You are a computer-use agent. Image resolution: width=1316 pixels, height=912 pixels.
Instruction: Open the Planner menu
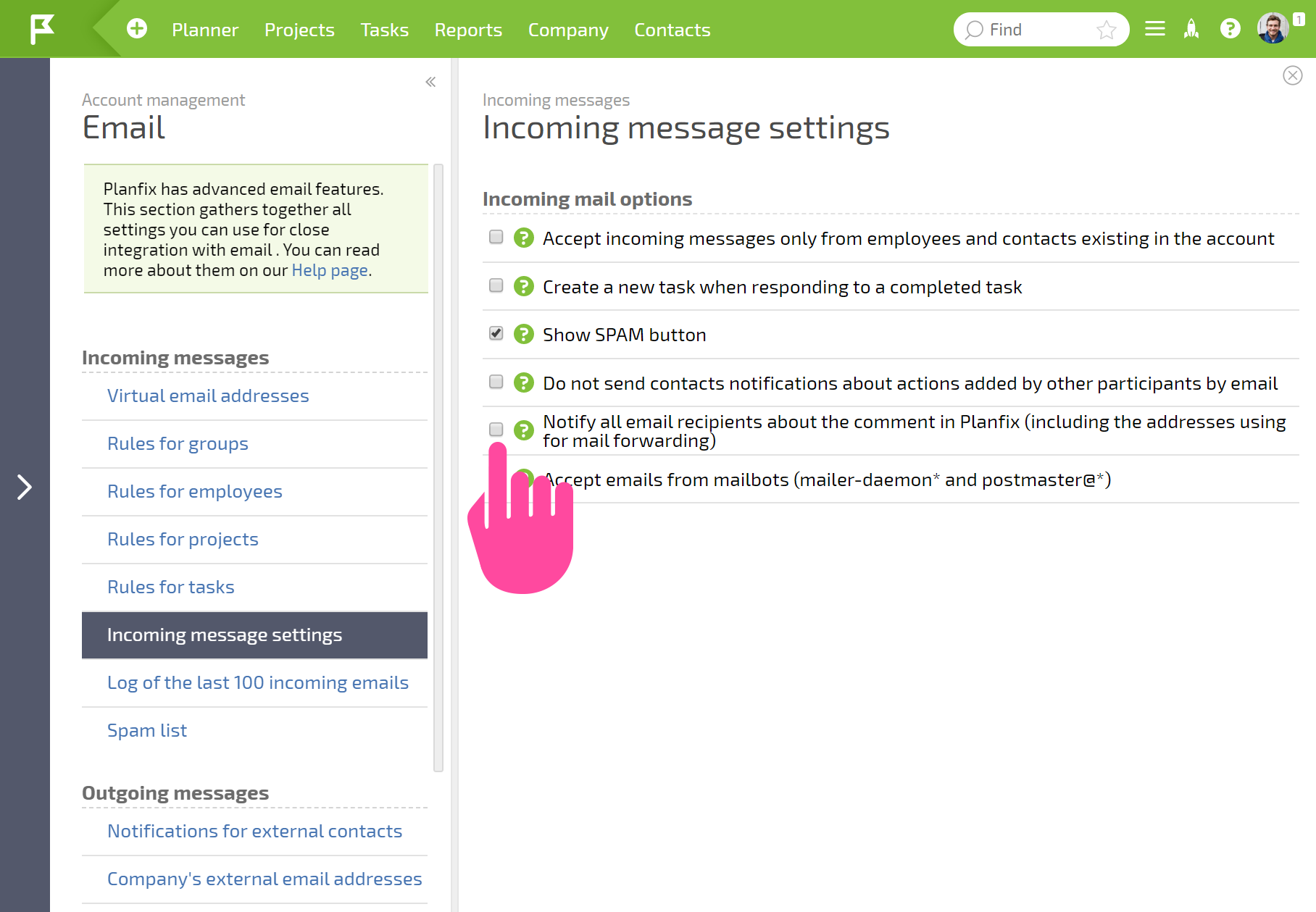205,30
